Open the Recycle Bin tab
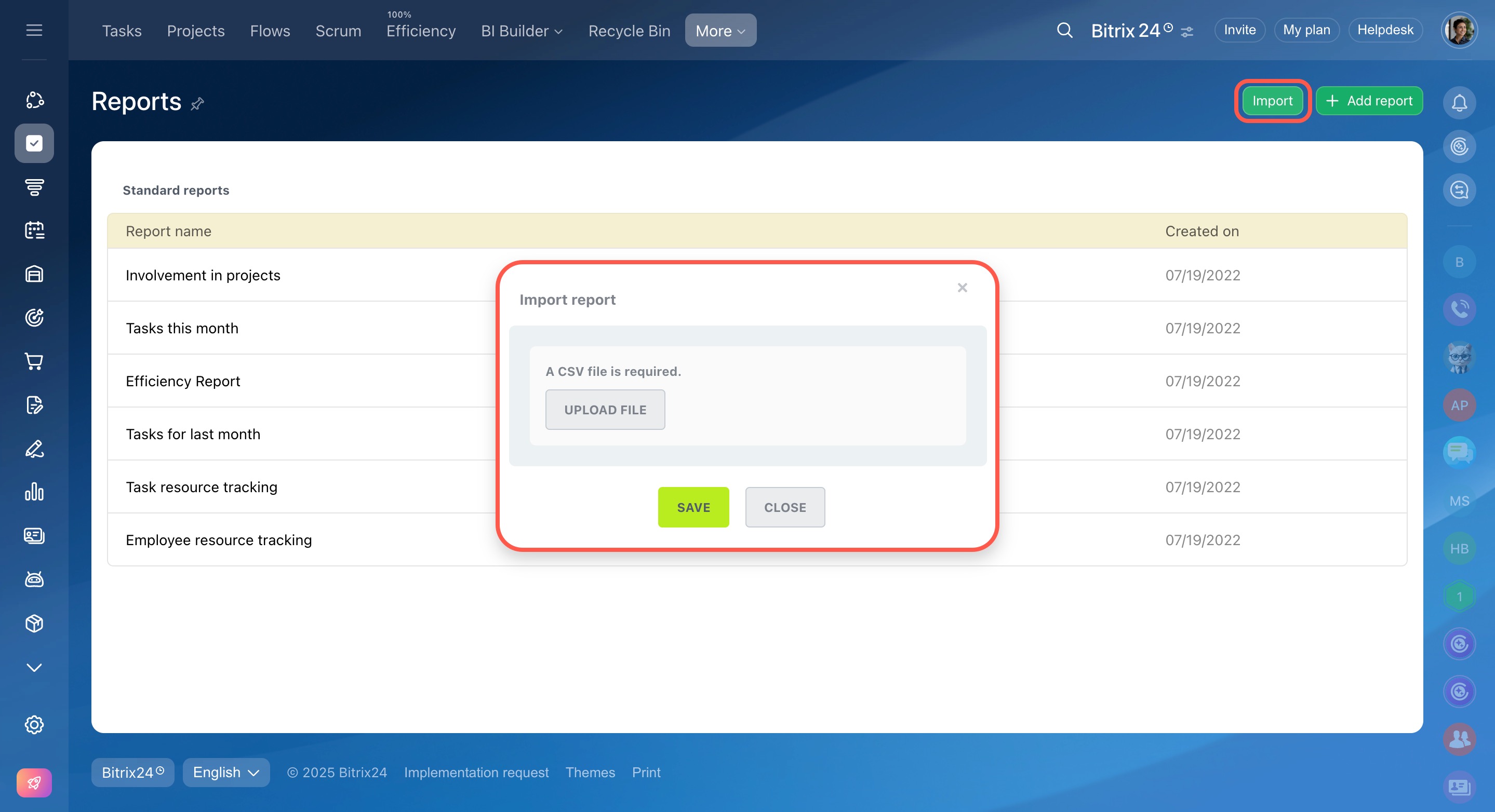 [629, 31]
